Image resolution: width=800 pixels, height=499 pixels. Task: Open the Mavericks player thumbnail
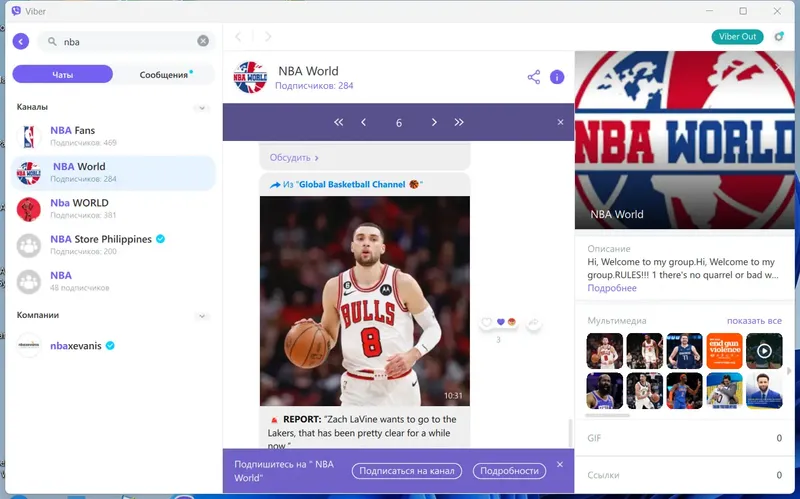pyautogui.click(x=684, y=351)
